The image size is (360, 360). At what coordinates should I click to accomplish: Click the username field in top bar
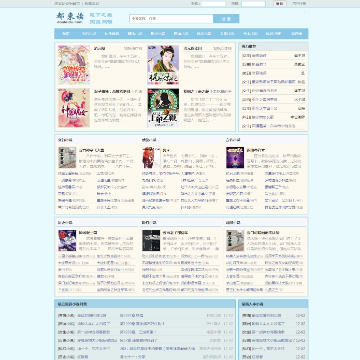point(213,4)
